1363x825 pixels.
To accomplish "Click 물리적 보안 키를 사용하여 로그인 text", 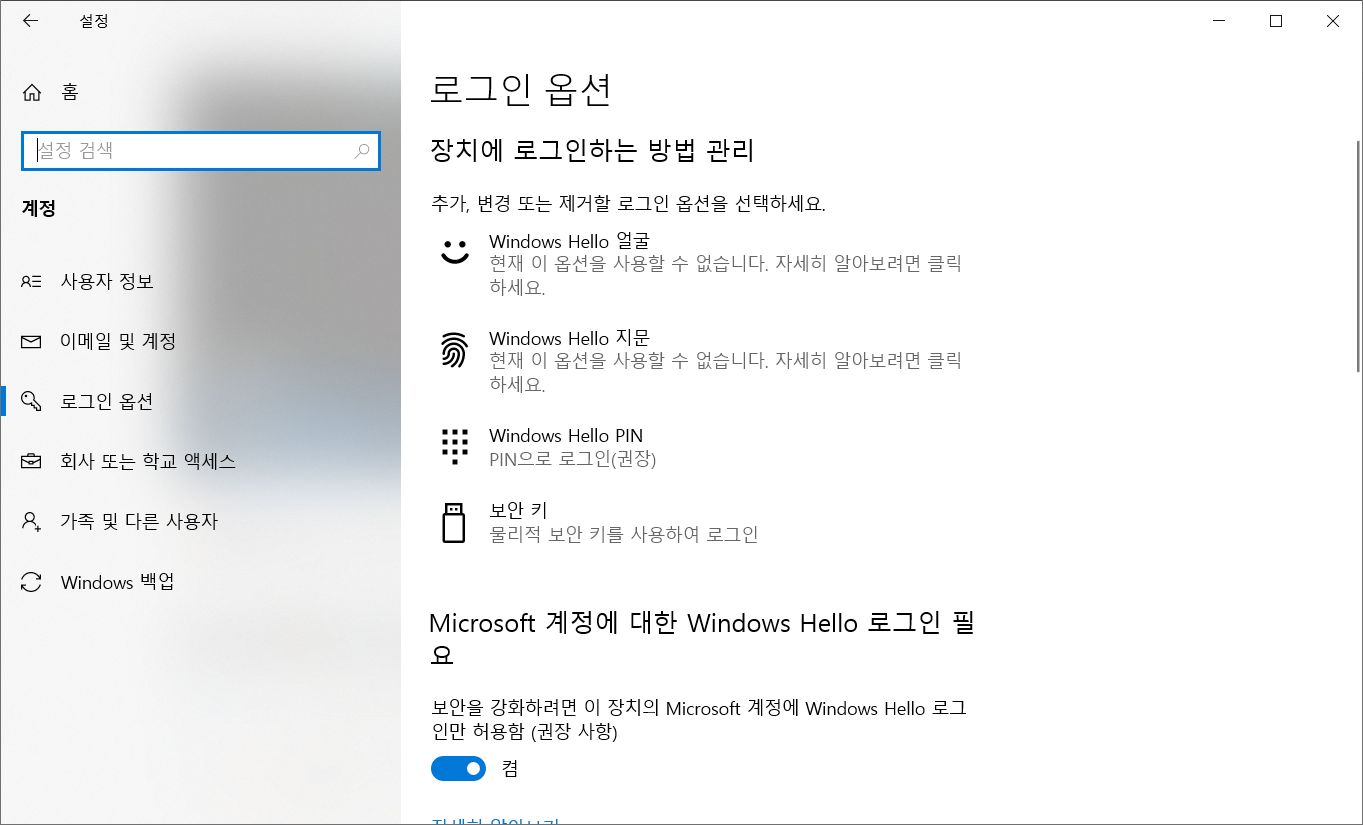I will (624, 534).
